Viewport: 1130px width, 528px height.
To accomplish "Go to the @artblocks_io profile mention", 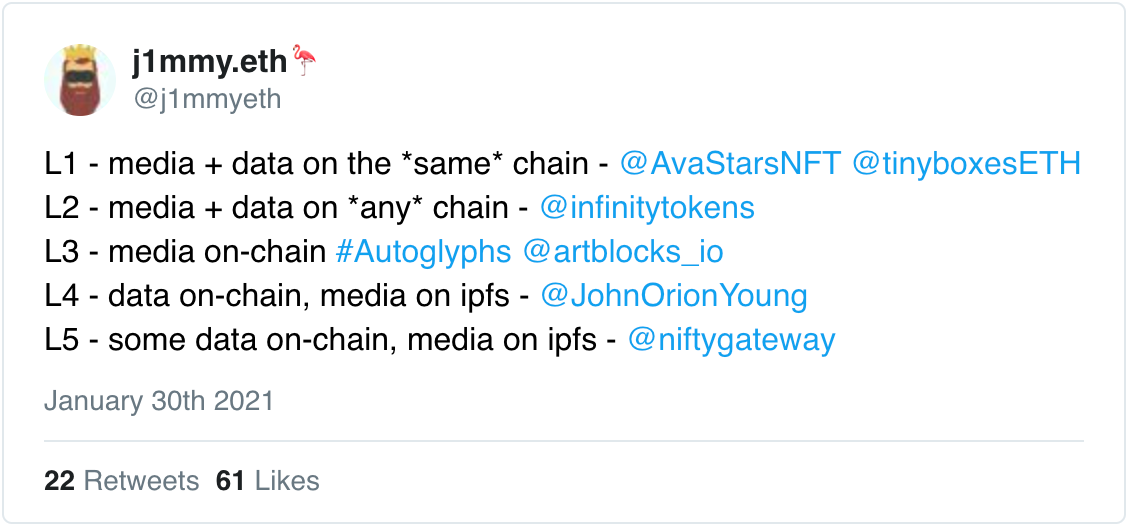I will 623,251.
